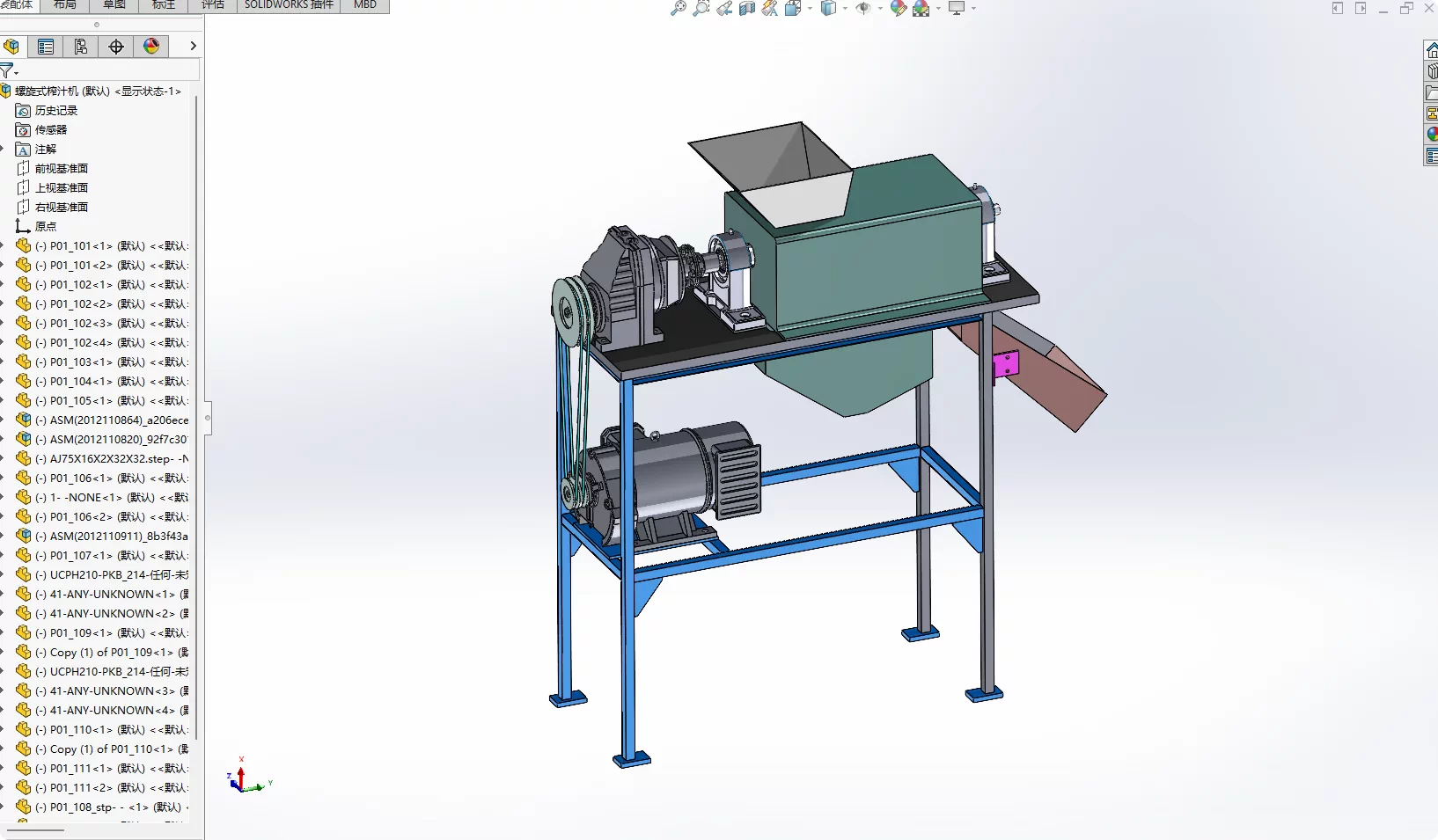Click the View Settings monitor icon
1438x840 pixels.
tap(957, 8)
